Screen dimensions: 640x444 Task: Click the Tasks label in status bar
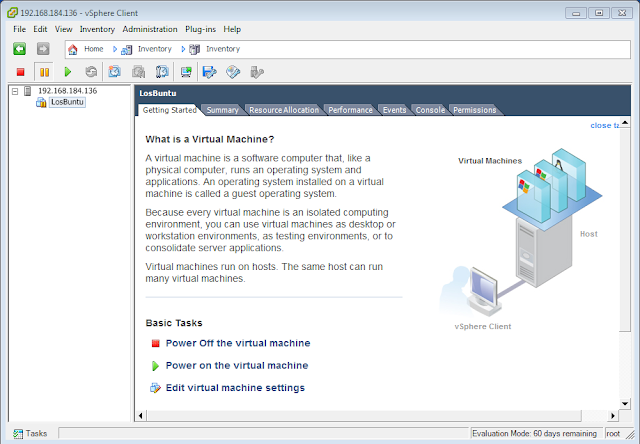(x=36, y=433)
